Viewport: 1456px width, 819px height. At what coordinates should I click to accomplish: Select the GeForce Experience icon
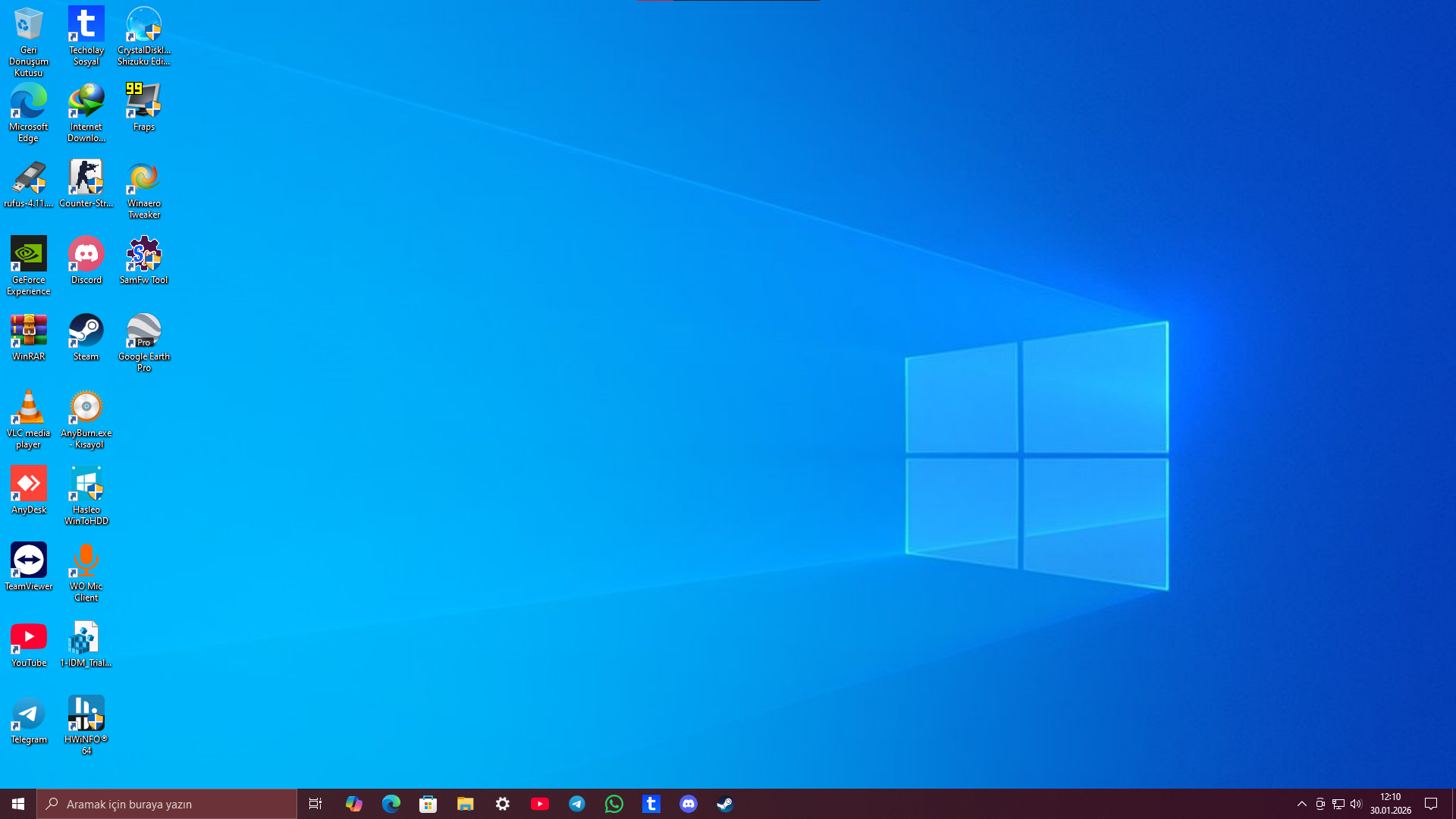[x=29, y=266]
